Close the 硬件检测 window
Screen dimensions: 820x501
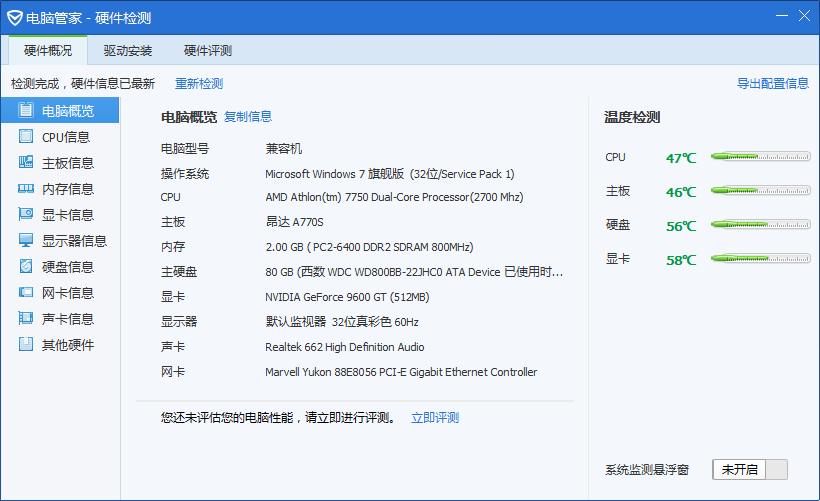(804, 16)
